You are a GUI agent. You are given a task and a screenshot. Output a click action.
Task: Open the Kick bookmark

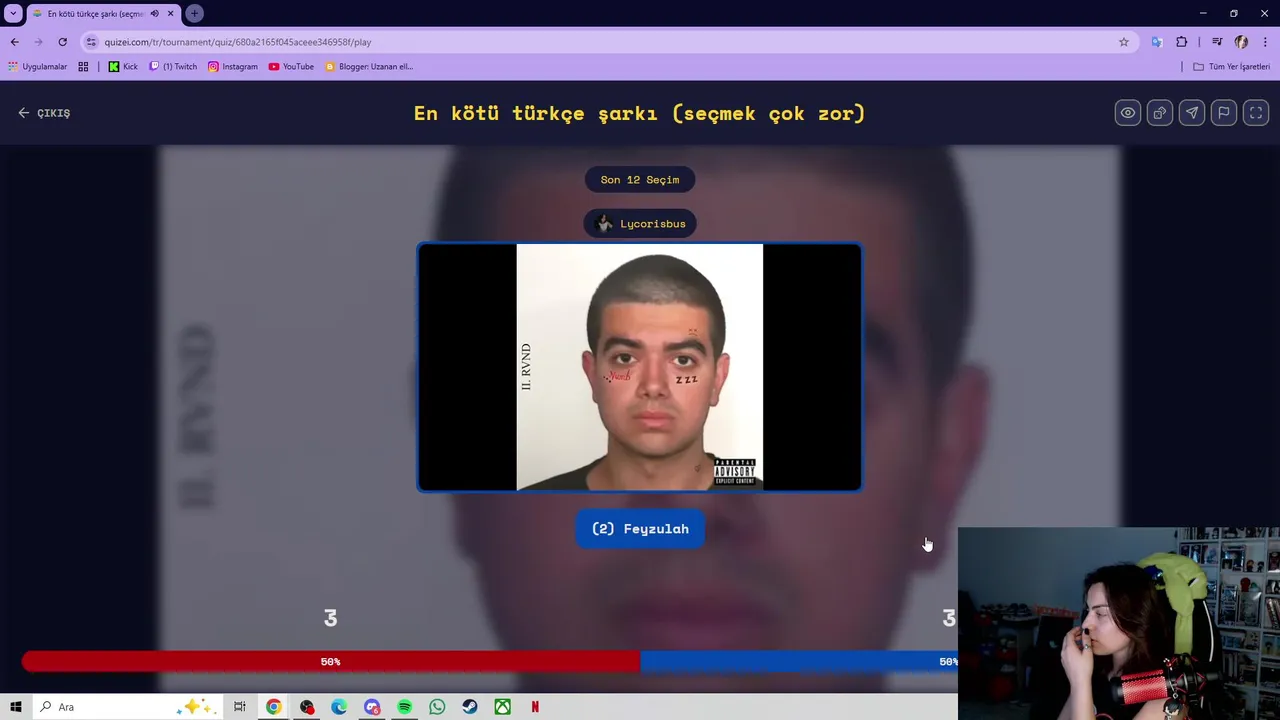coord(123,67)
